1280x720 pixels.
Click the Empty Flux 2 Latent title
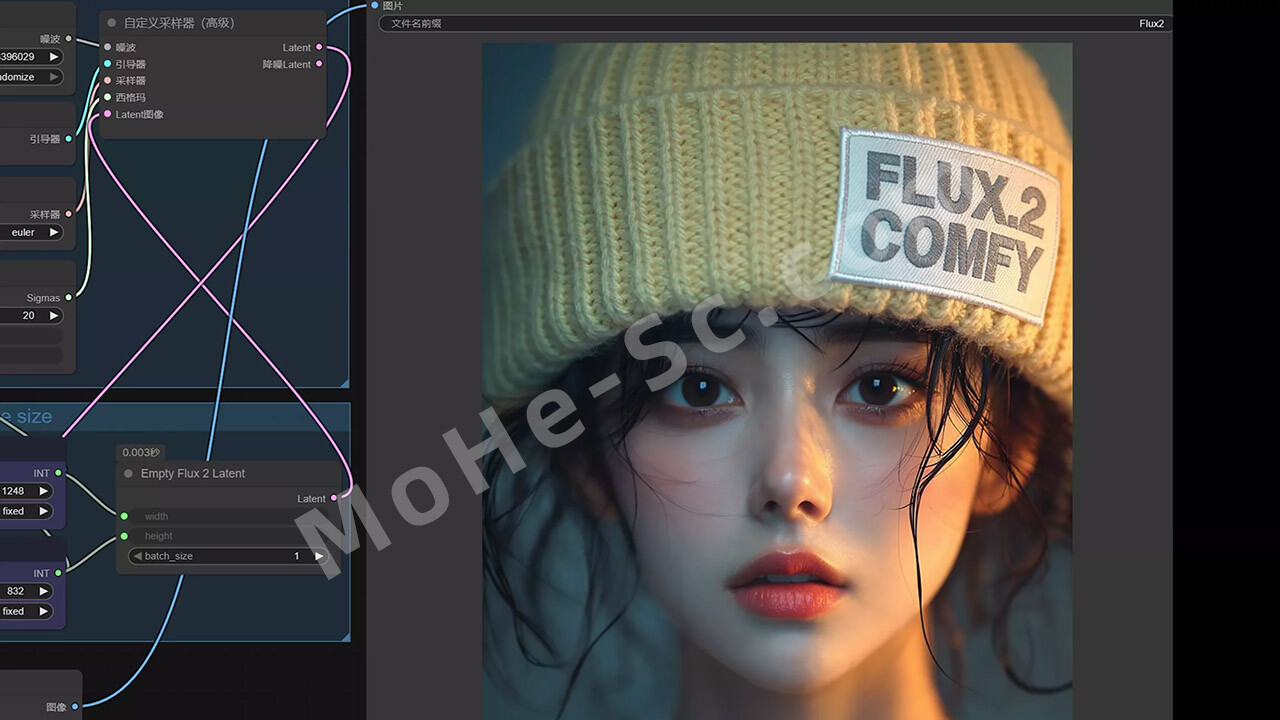(193, 473)
